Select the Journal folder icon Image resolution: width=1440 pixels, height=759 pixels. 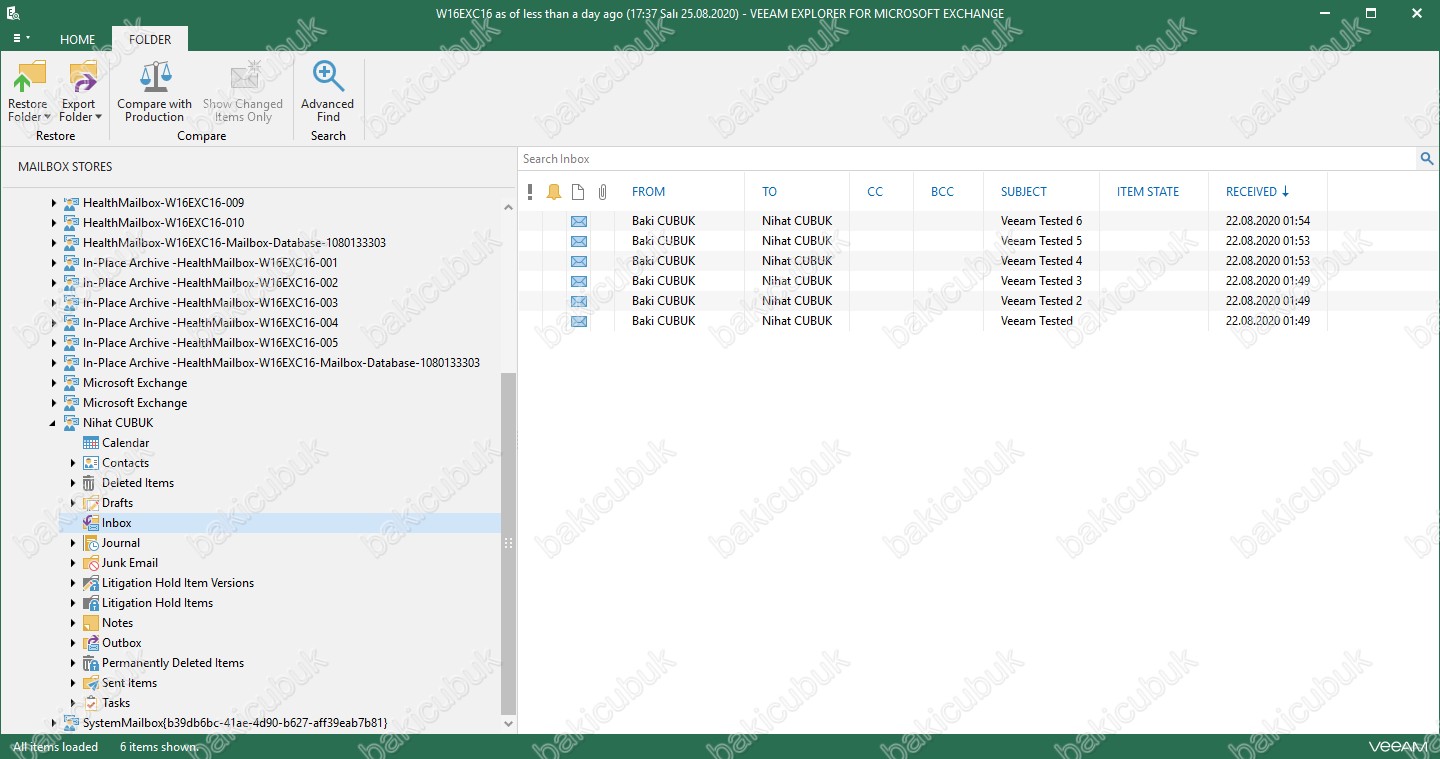(91, 543)
